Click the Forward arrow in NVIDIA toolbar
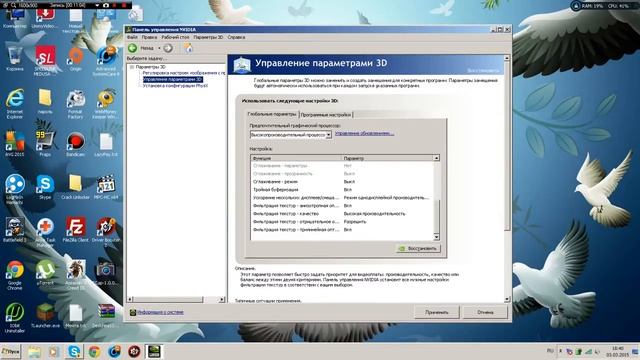 [168, 48]
